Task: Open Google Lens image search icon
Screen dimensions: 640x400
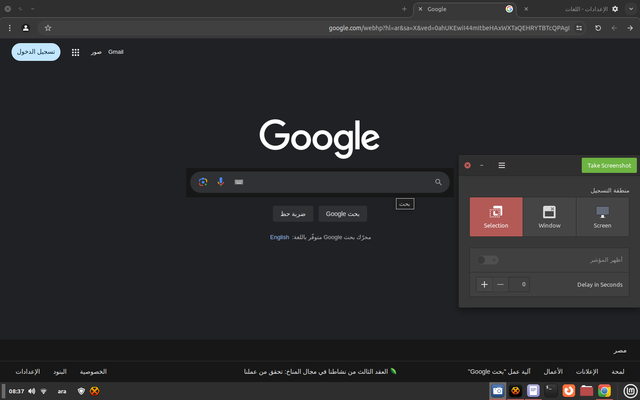Action: click(x=203, y=182)
